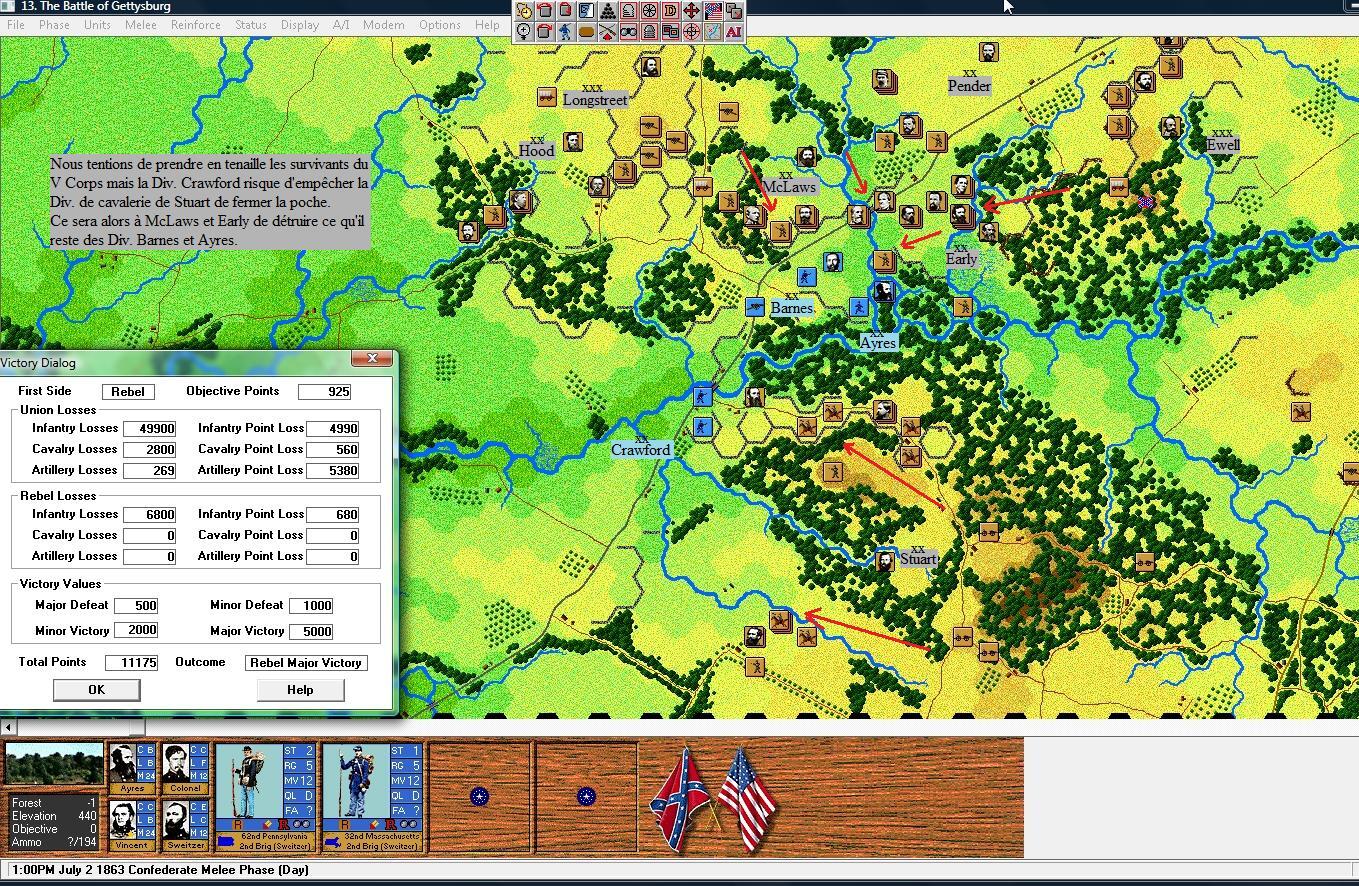Click the First Side field showing Rebel
Viewport: 1359px width, 886px height.
tap(127, 391)
